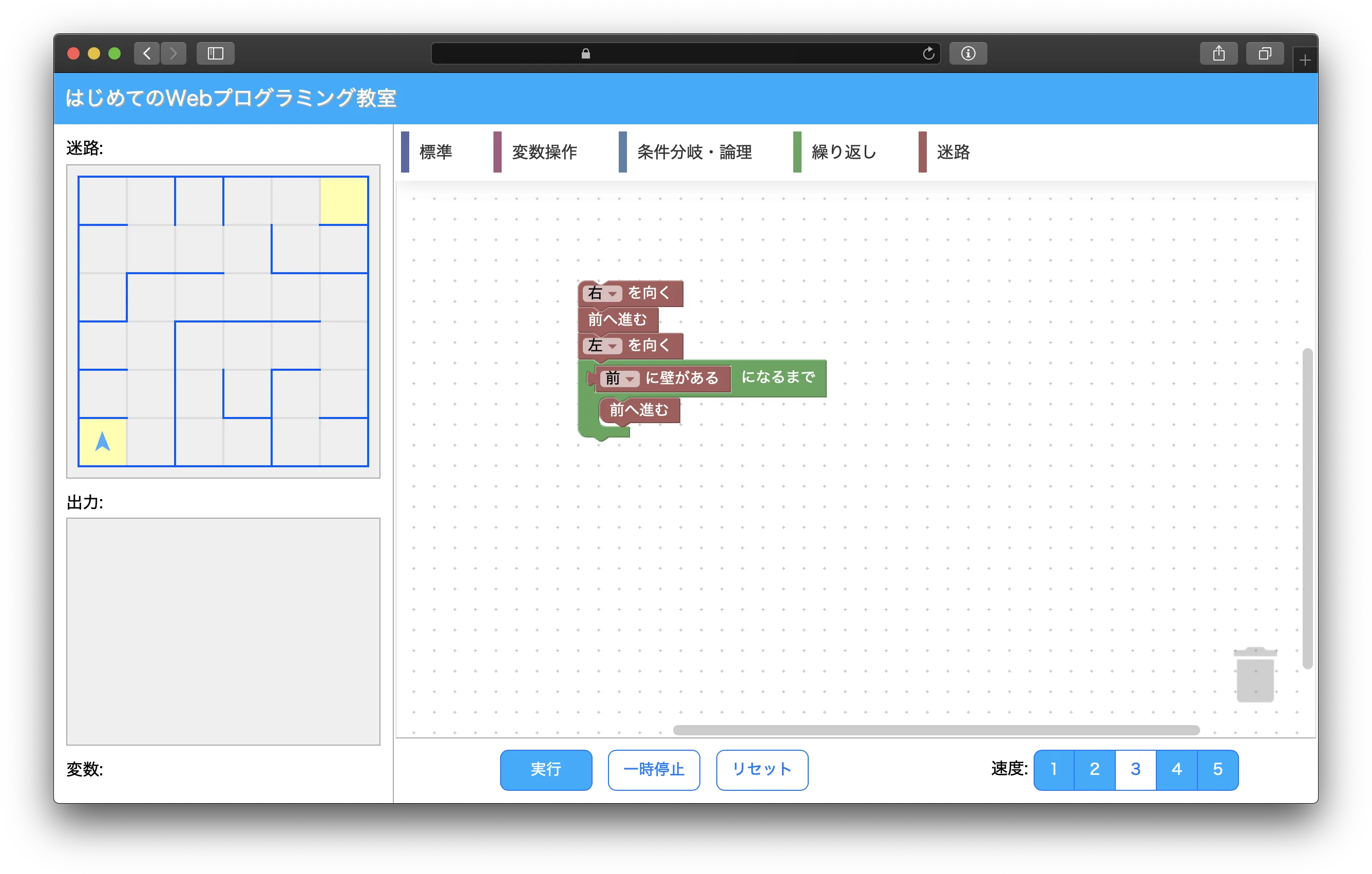This screenshot has width=1372, height=874.
Task: Open the 左 direction dropdown in turn block
Action: pos(603,346)
